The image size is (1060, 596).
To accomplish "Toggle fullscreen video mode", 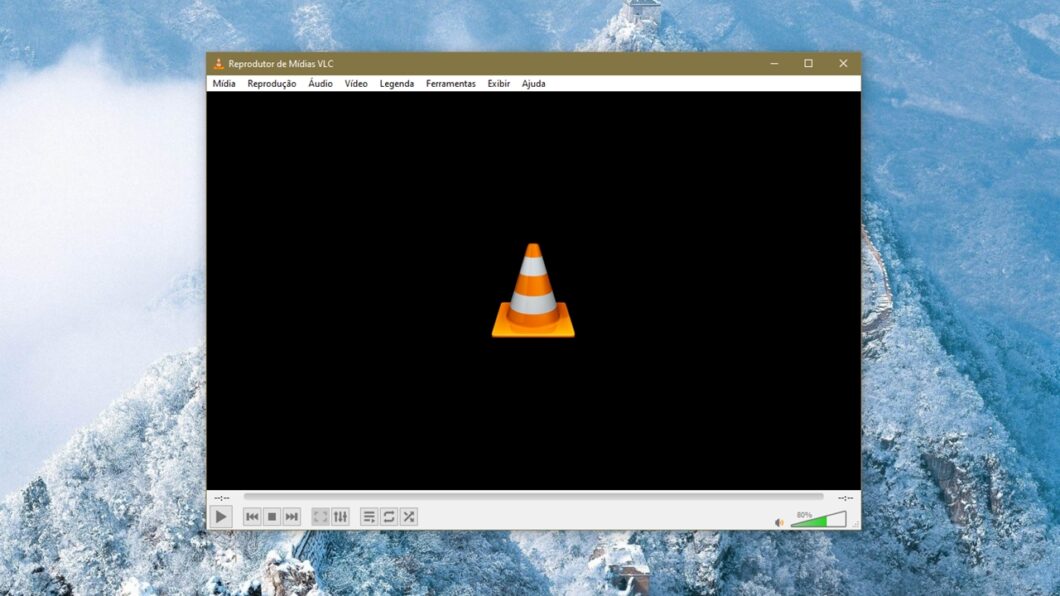I will [319, 517].
